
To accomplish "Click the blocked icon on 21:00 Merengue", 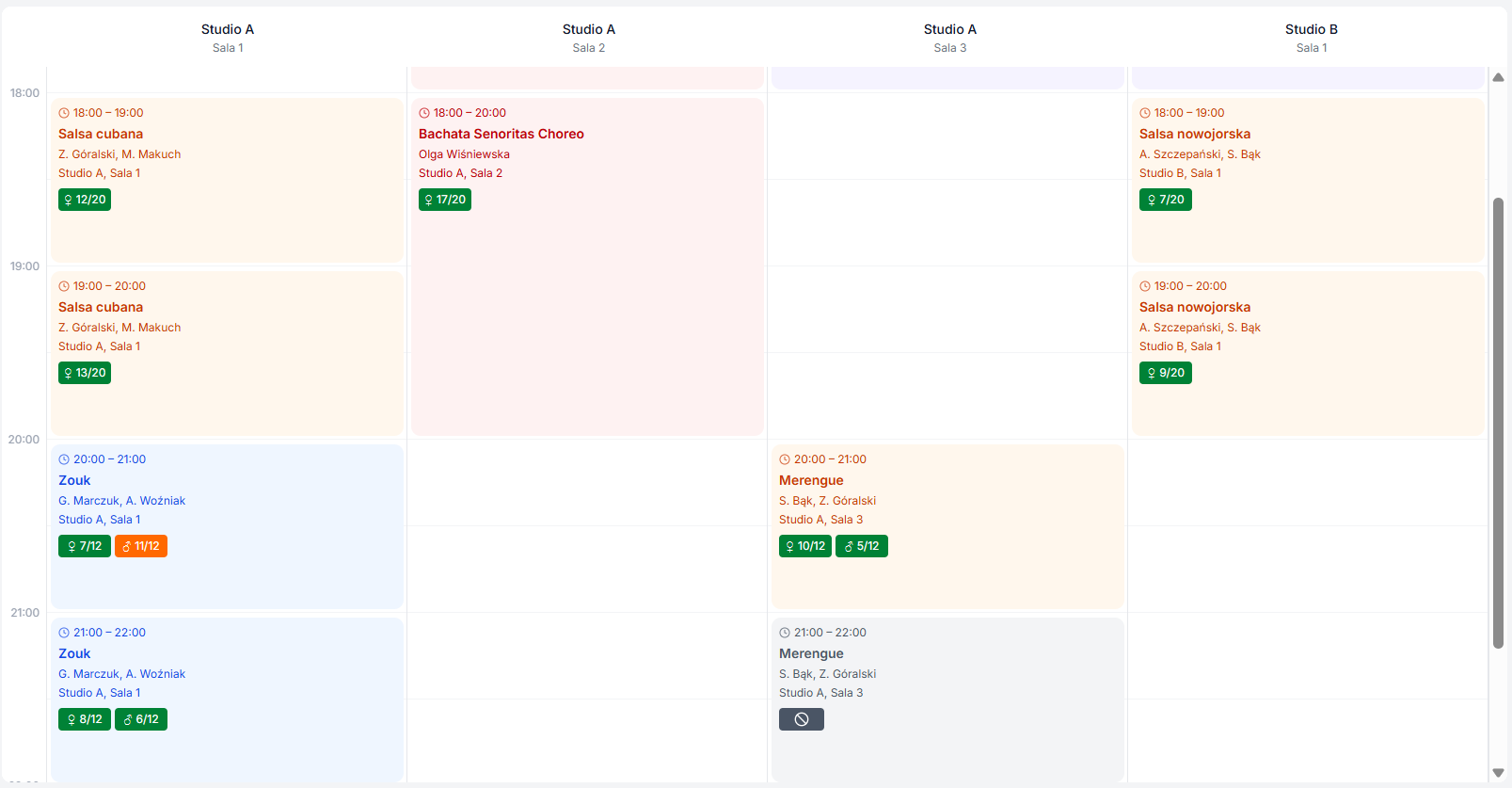I will (x=801, y=719).
